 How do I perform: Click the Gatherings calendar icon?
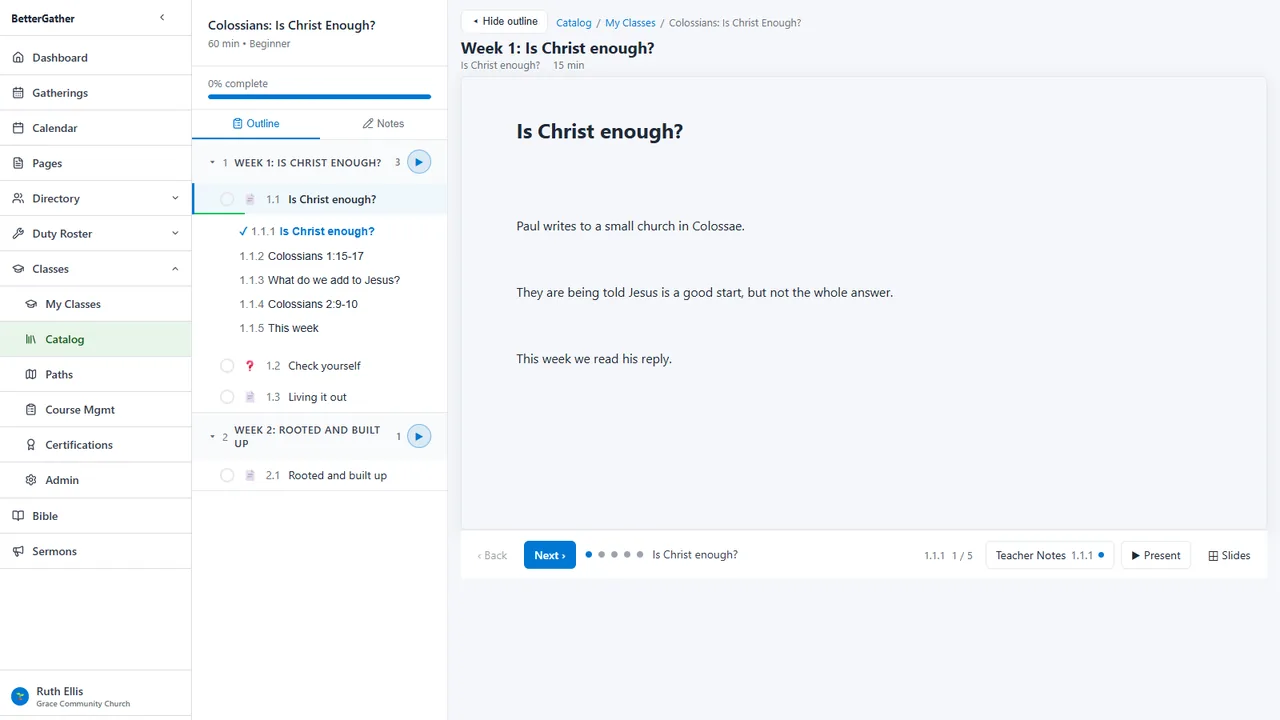point(18,93)
